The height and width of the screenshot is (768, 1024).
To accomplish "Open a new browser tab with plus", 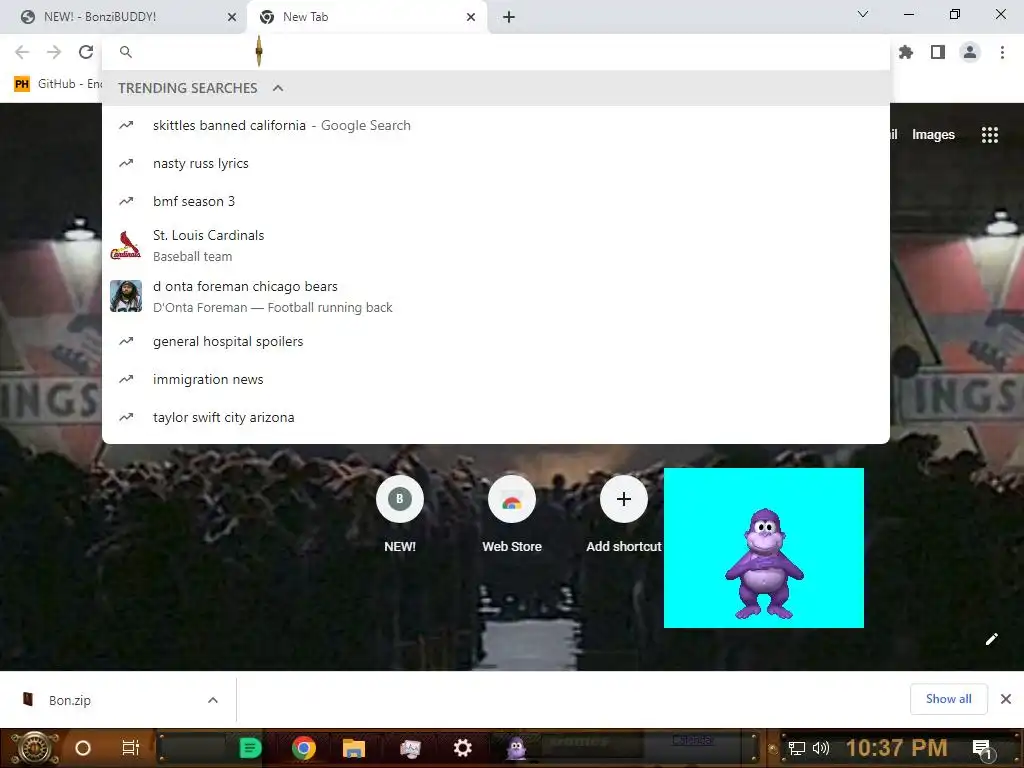I will [x=509, y=17].
